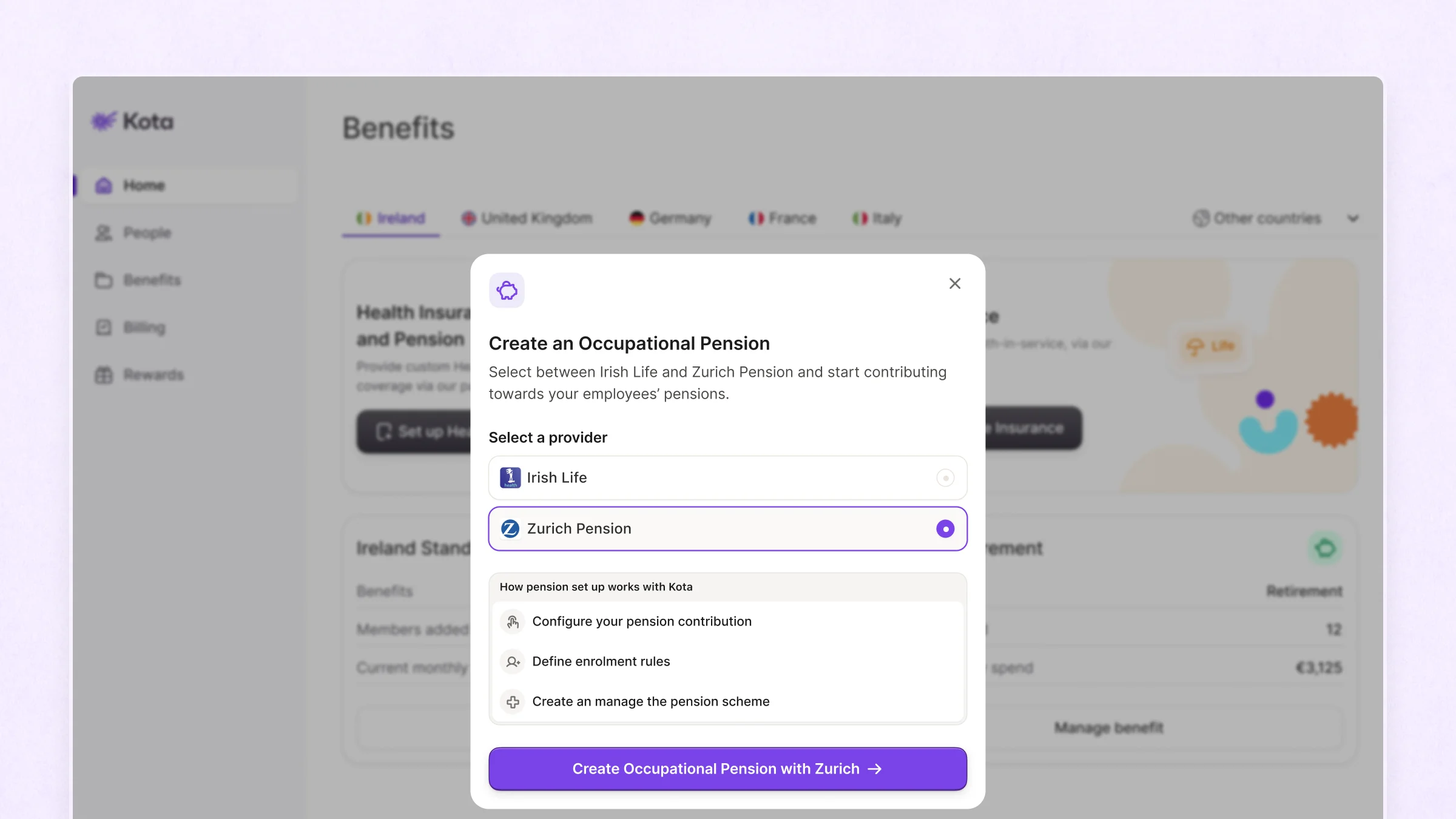This screenshot has height=819, width=1456.
Task: Open People in the sidebar
Action: click(x=147, y=233)
